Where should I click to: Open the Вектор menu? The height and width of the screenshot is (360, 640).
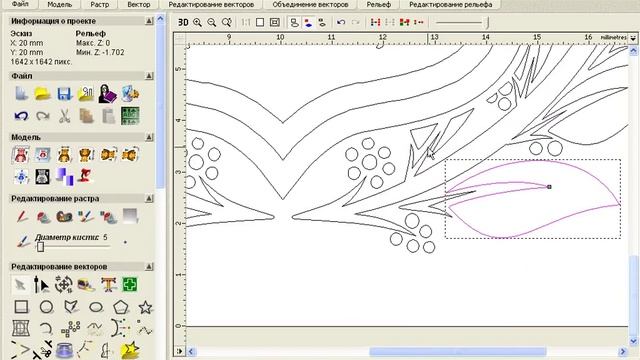pyautogui.click(x=139, y=4)
